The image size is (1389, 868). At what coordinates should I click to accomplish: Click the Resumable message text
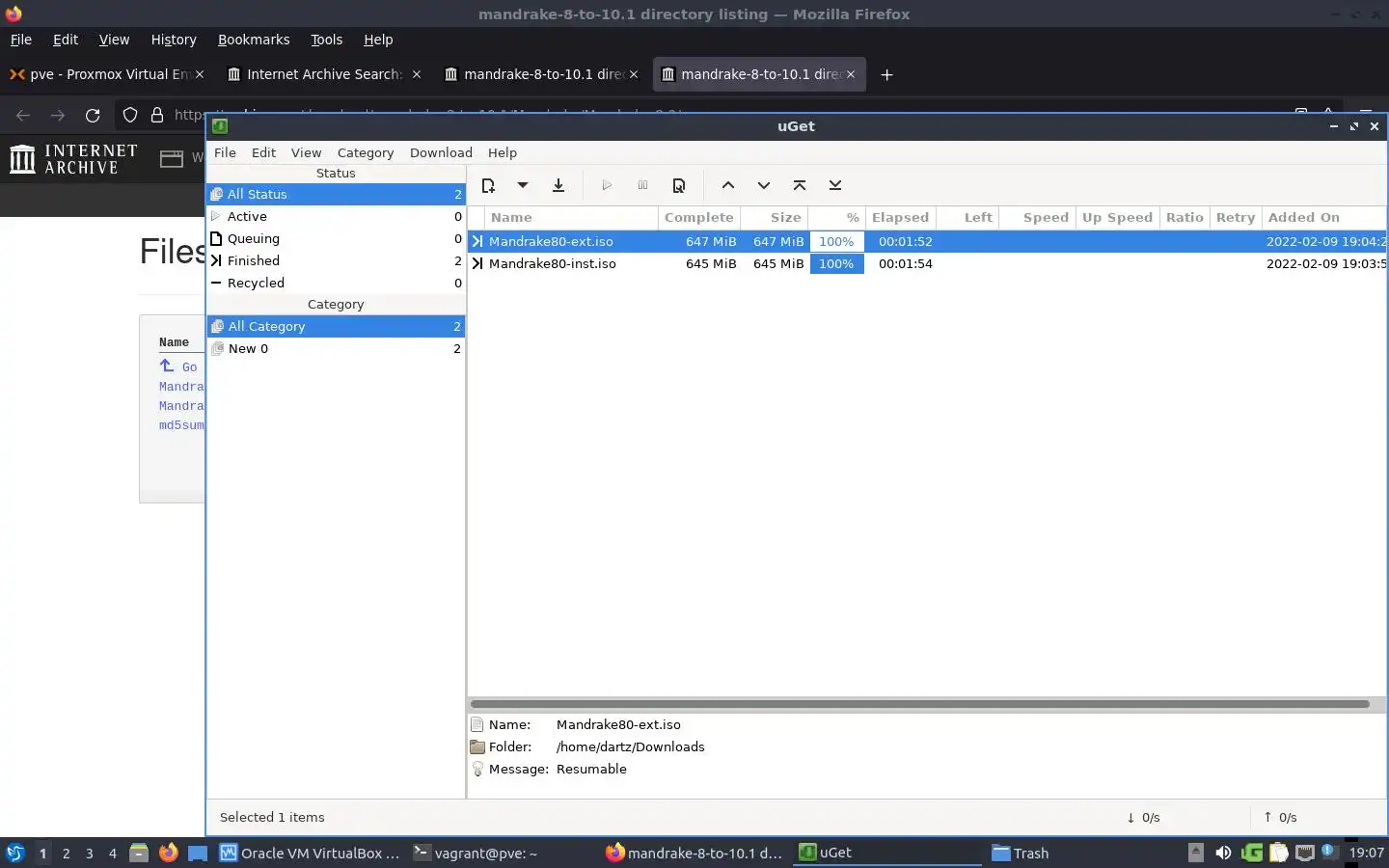click(591, 769)
